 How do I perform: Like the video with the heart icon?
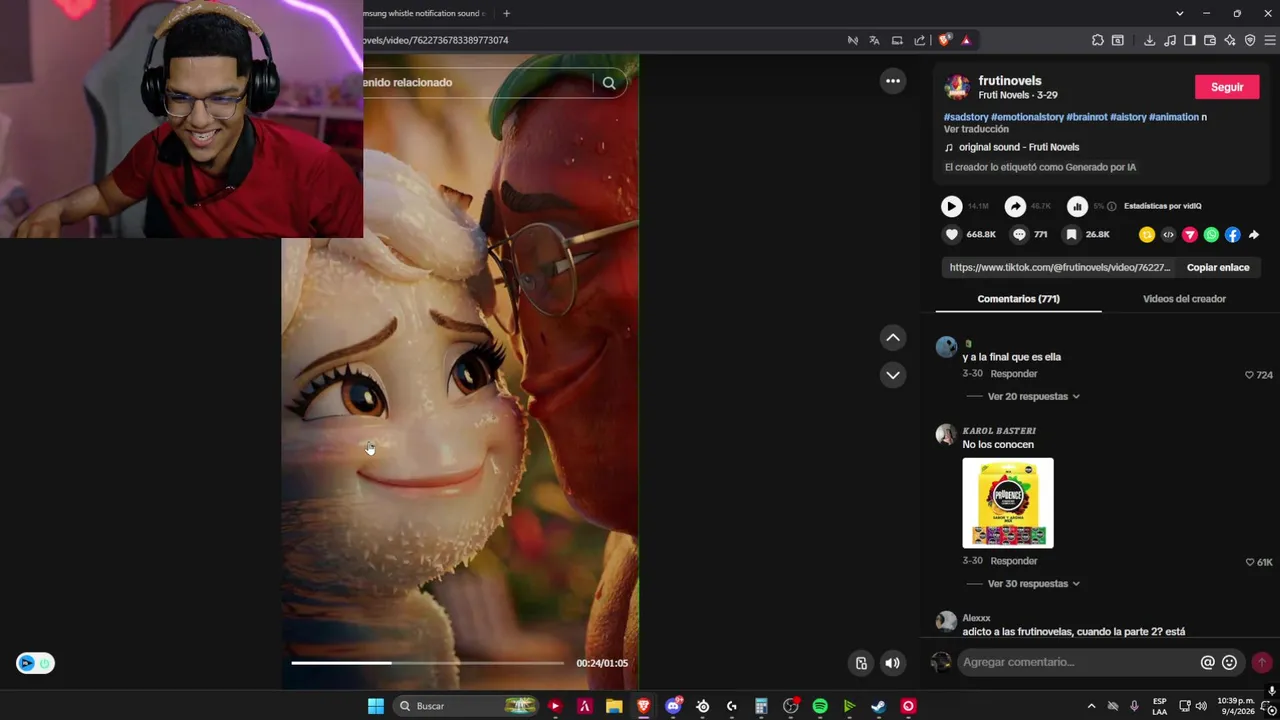[952, 234]
